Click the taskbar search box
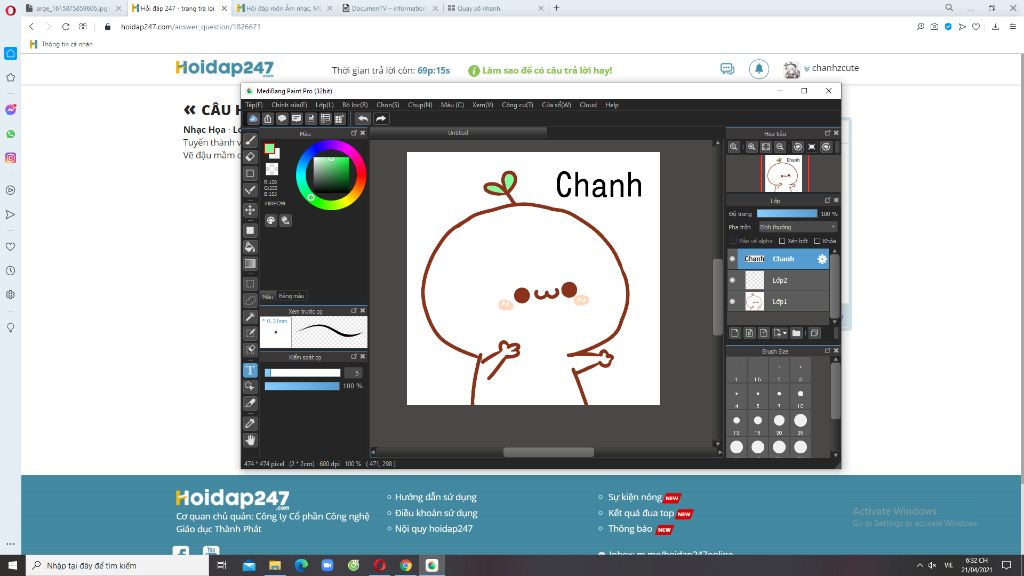1024x576 pixels. tap(118, 565)
